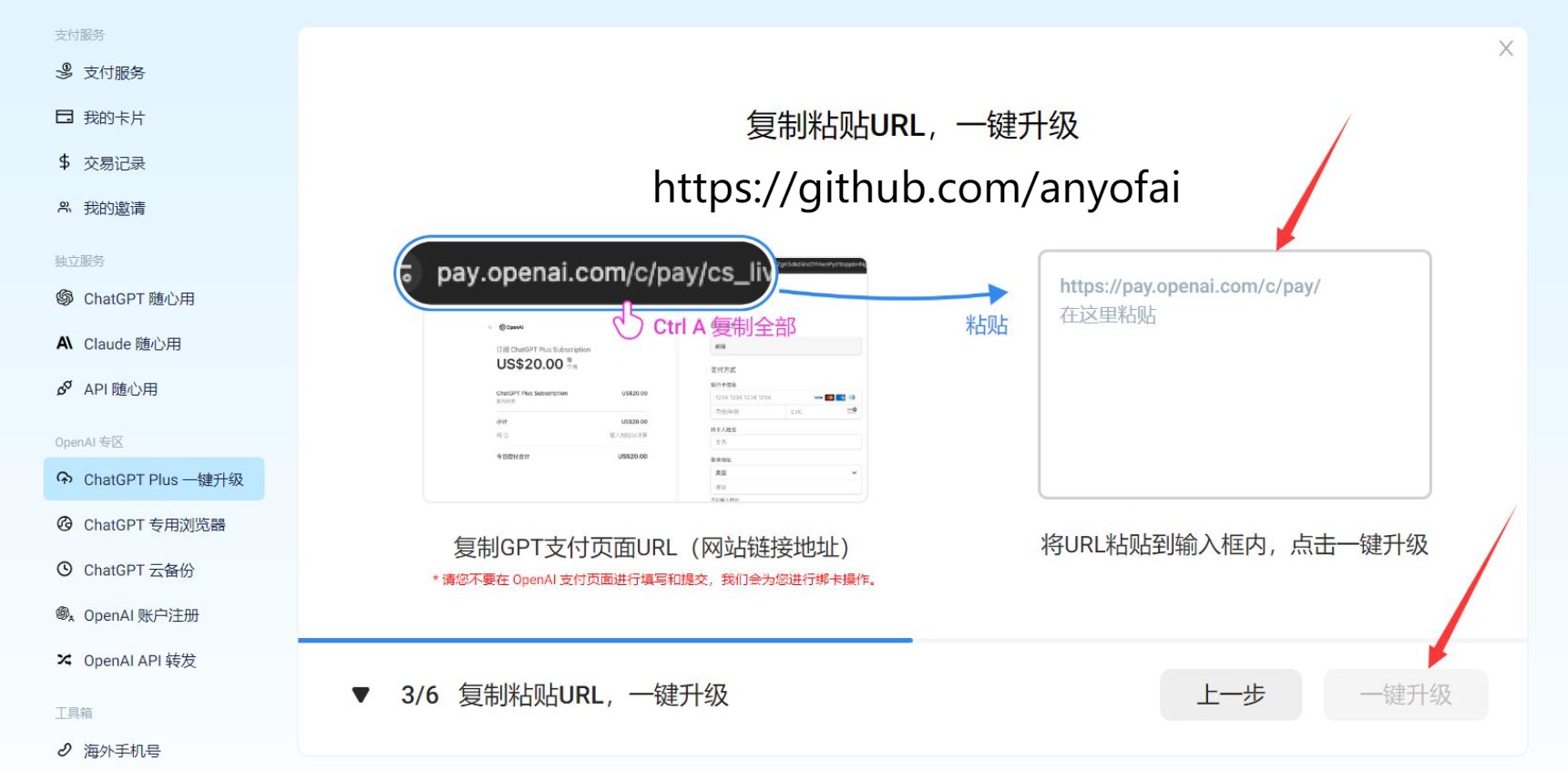1568x772 pixels.
Task: Select ChatGPT Plus 一键升级 entry
Action: [154, 479]
